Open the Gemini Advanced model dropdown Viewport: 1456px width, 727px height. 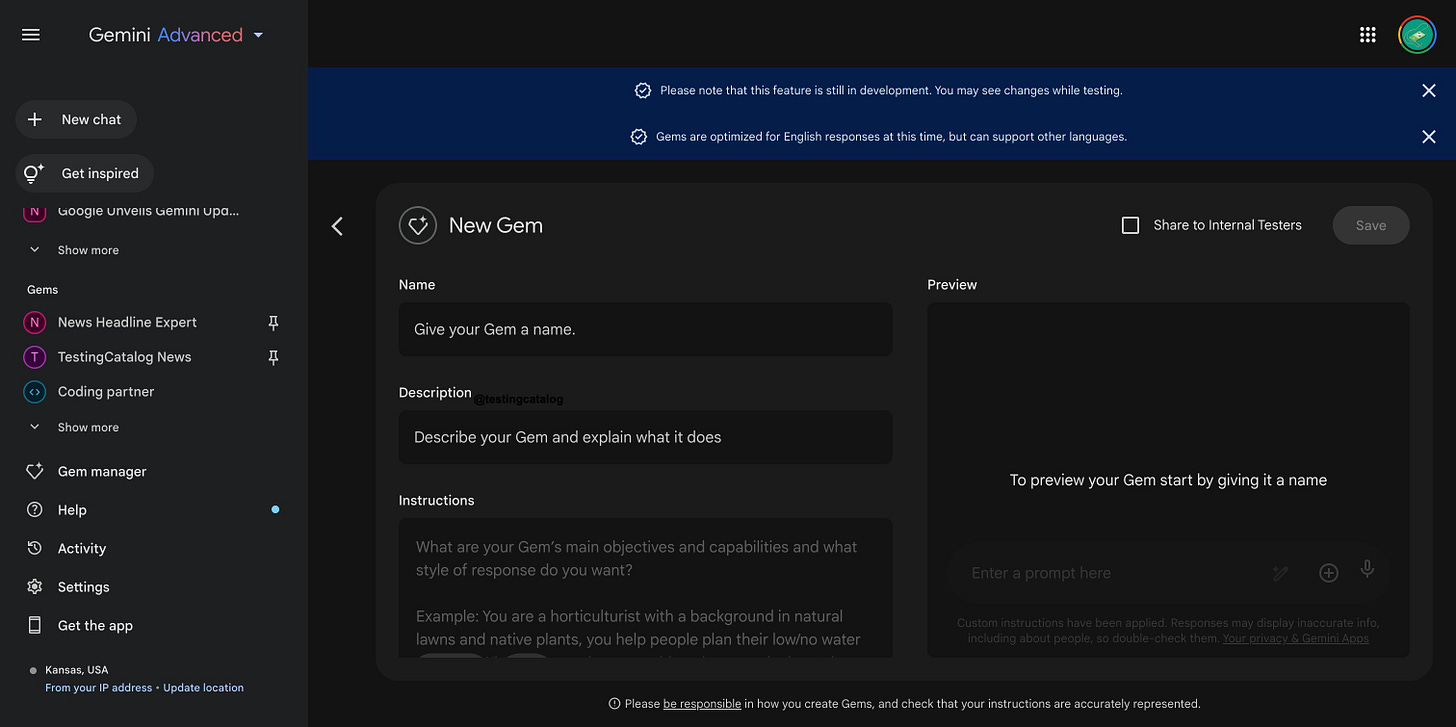[176, 35]
